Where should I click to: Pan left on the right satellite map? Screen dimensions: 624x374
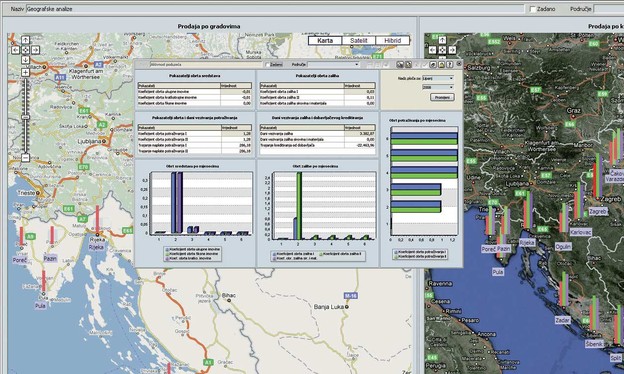[x=432, y=50]
